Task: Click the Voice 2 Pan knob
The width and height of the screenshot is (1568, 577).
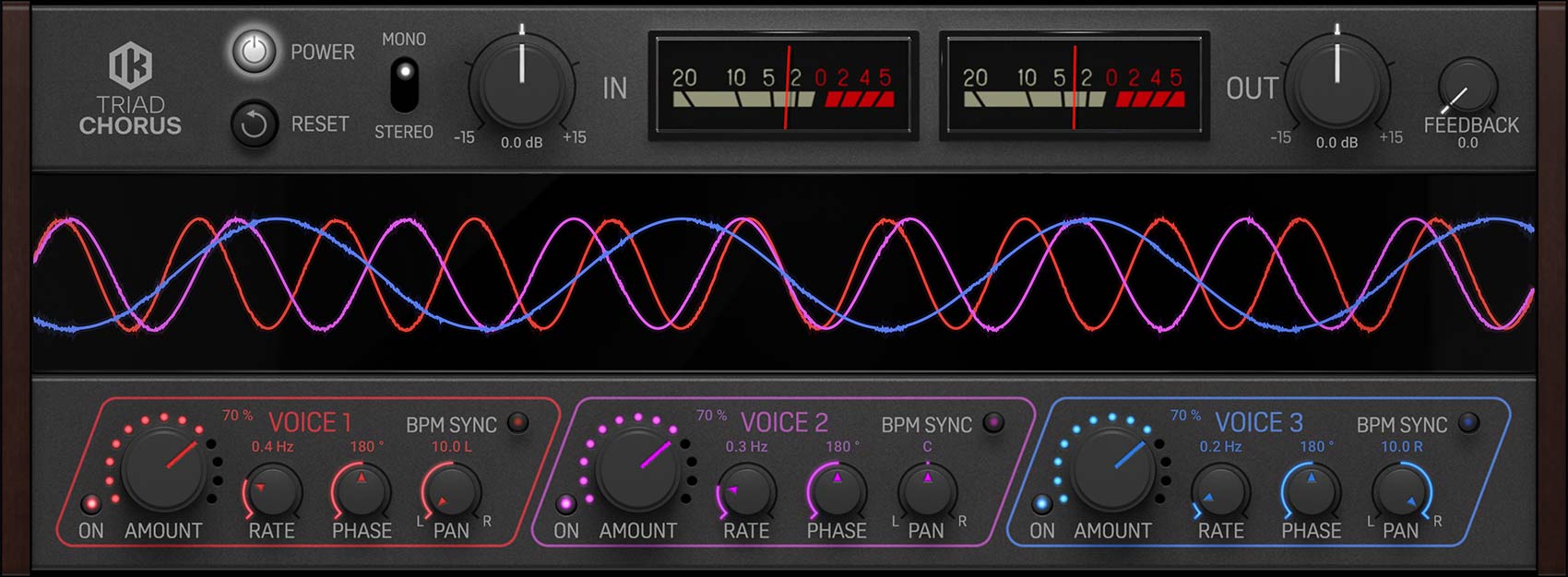Action: (927, 491)
